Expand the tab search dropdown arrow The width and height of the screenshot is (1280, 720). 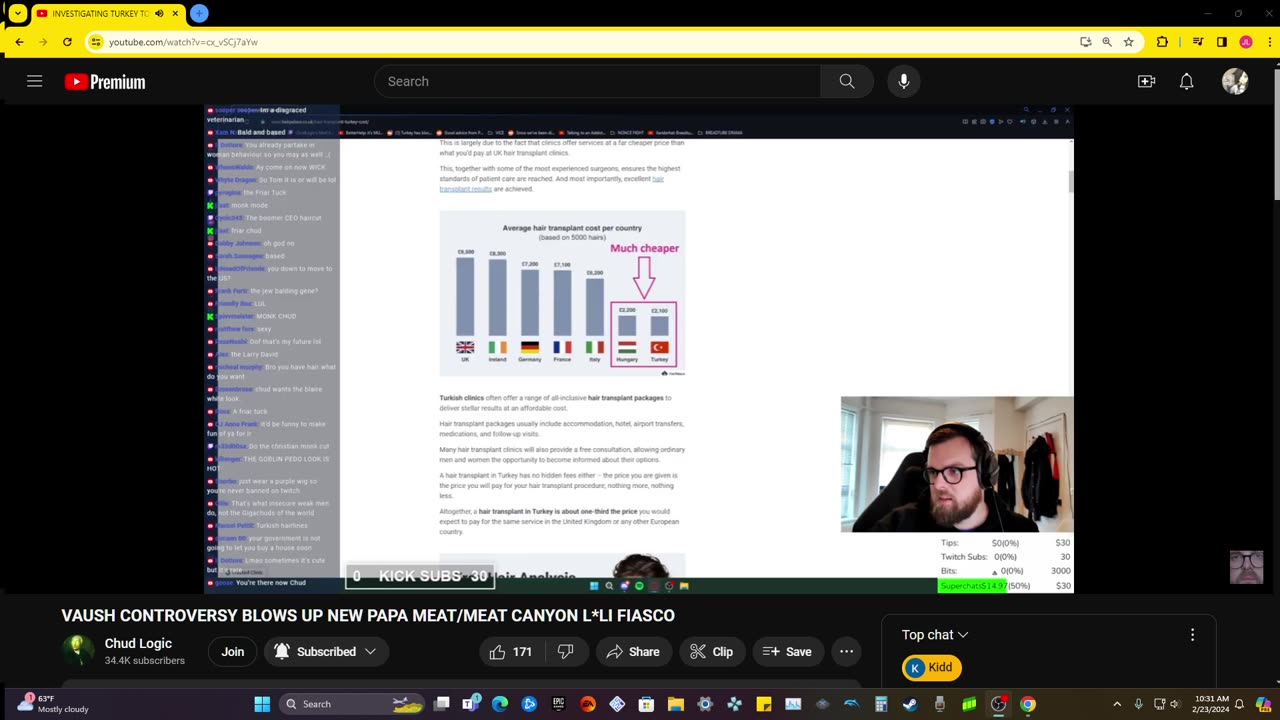[18, 13]
